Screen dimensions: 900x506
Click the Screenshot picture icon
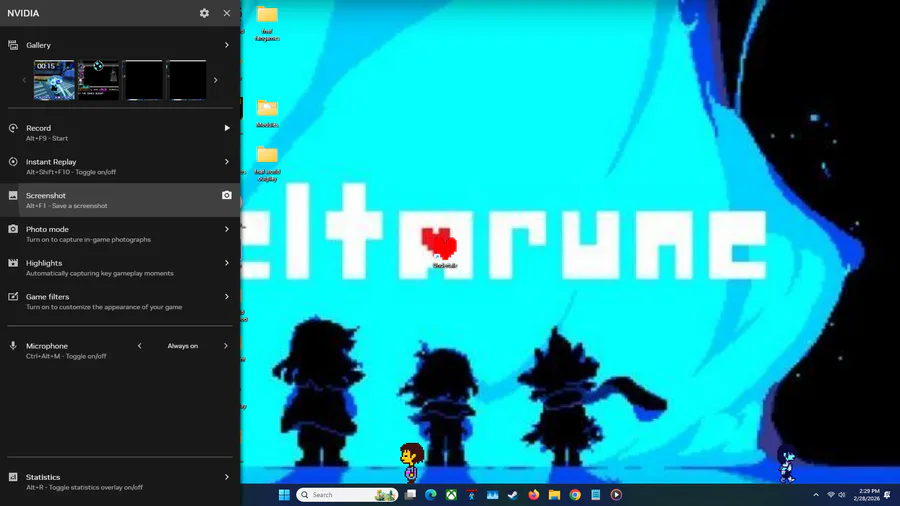pyautogui.click(x=13, y=196)
